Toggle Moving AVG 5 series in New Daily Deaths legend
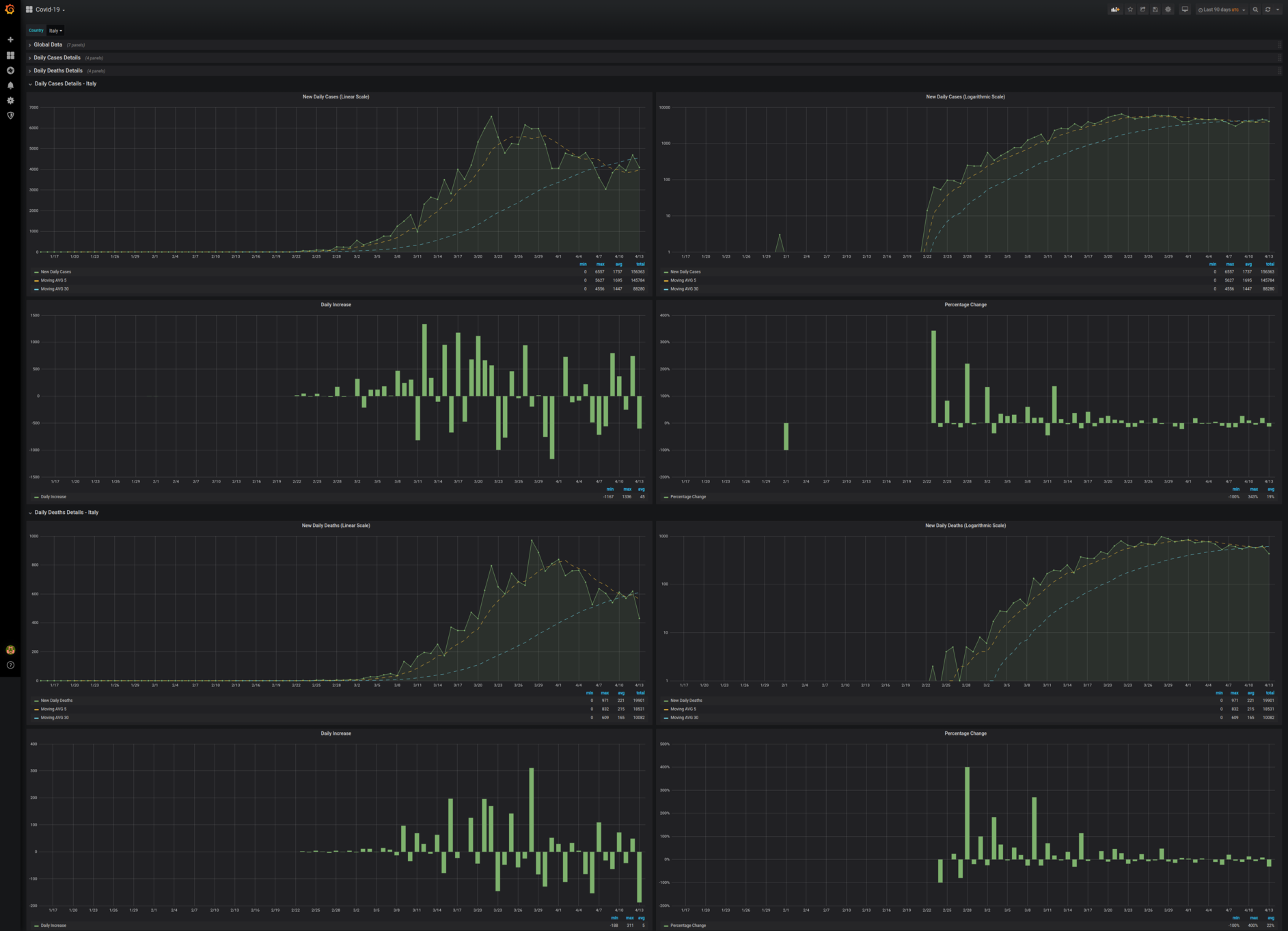This screenshot has height=931, width=1288. (53, 709)
